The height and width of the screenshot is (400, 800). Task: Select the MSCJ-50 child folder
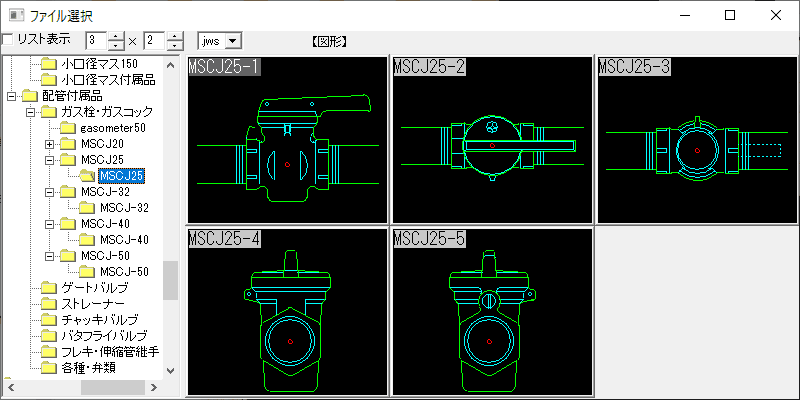pos(124,272)
